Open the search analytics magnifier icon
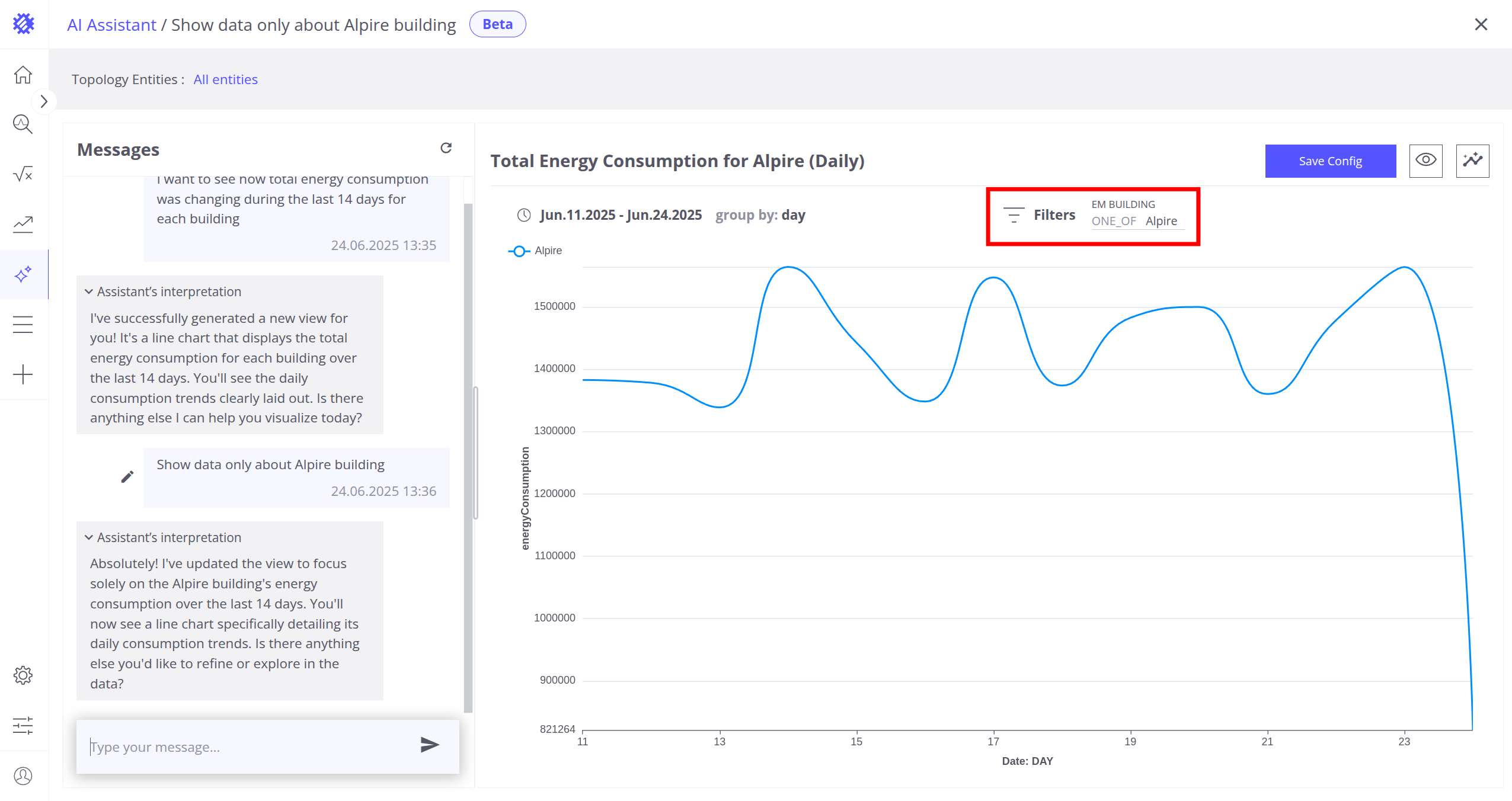This screenshot has height=801, width=1512. [x=23, y=124]
